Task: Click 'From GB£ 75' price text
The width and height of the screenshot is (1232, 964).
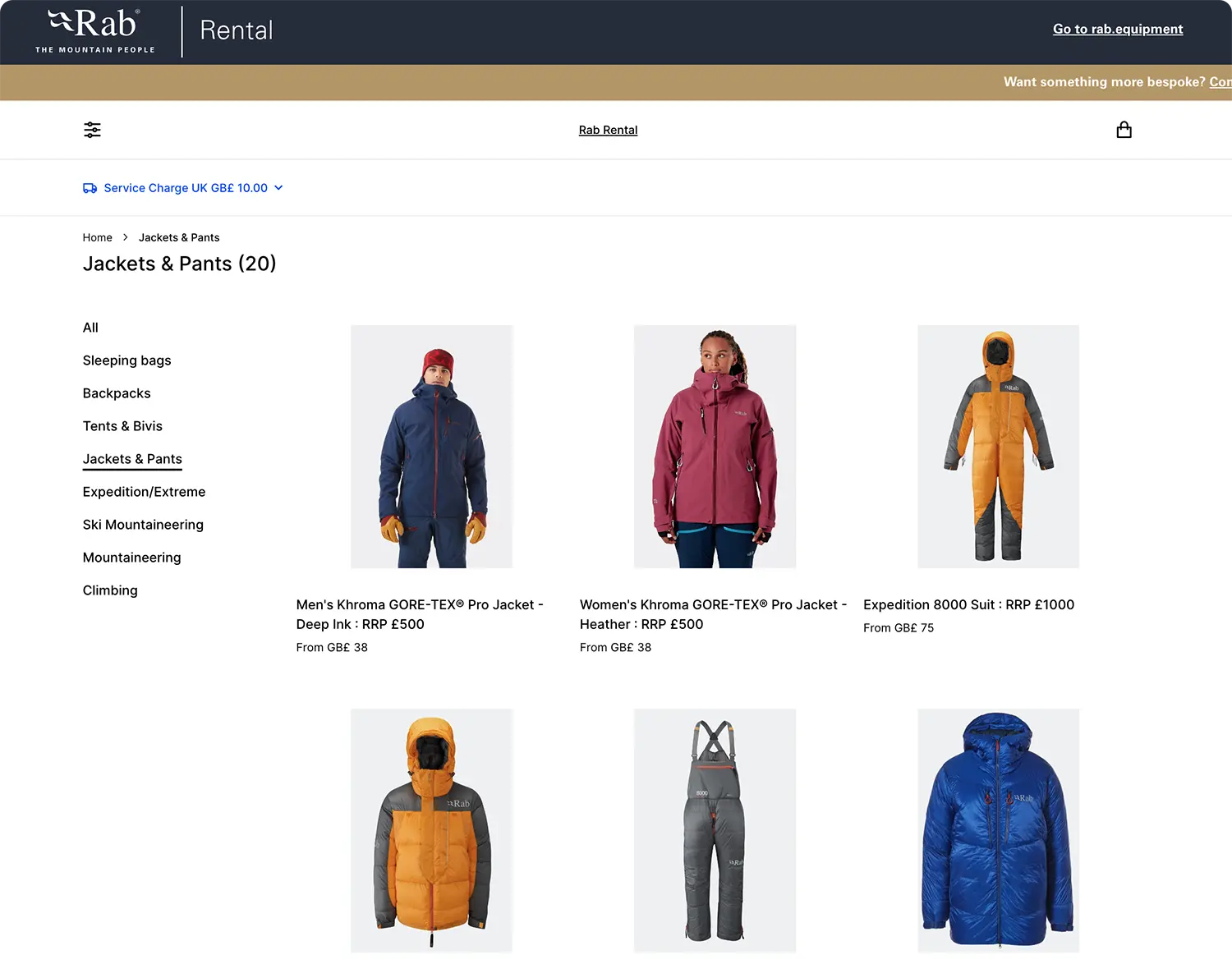Action: (x=899, y=627)
